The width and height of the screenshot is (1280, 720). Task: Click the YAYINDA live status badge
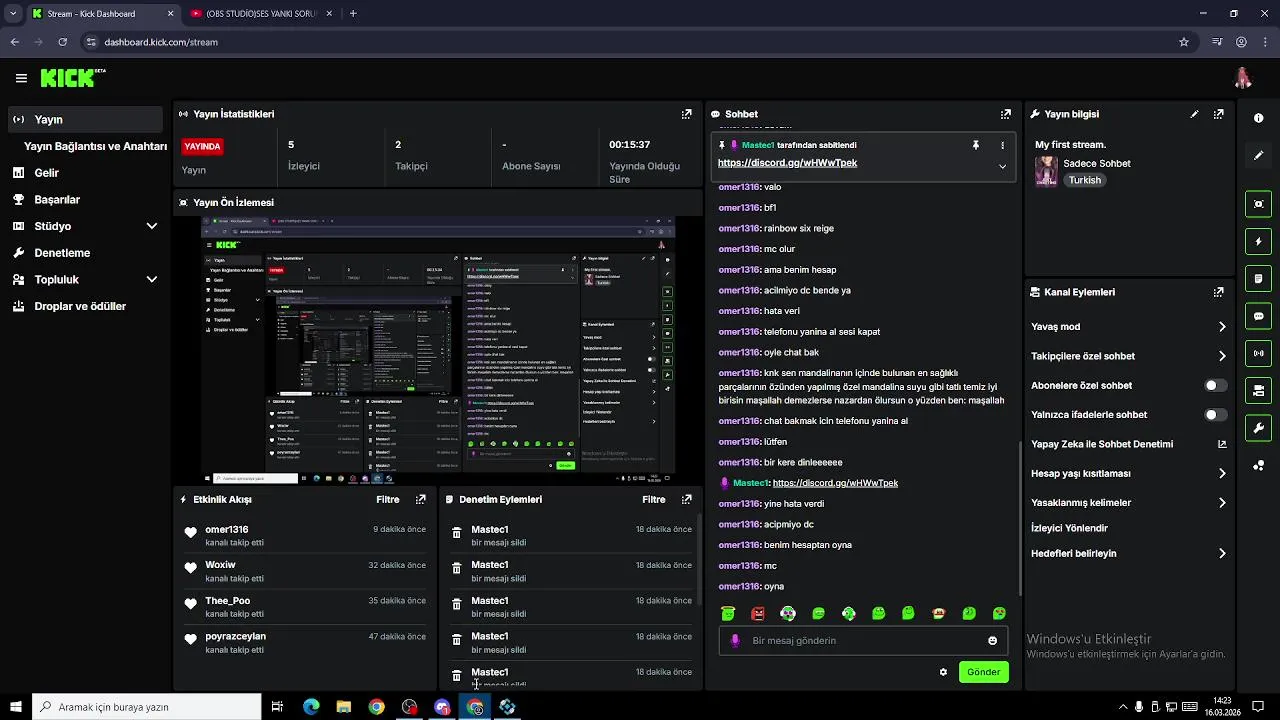(202, 146)
